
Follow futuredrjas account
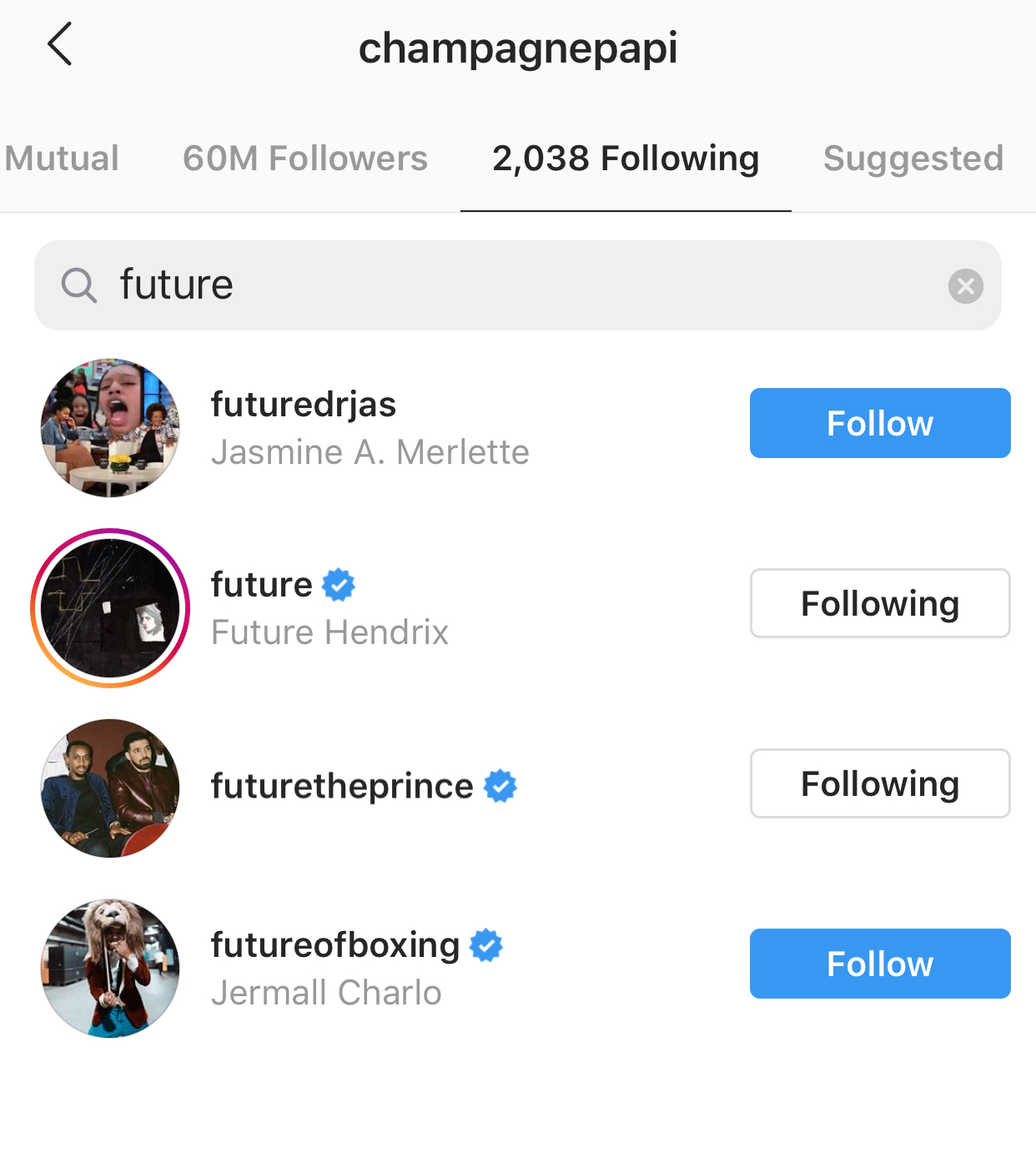coord(879,423)
